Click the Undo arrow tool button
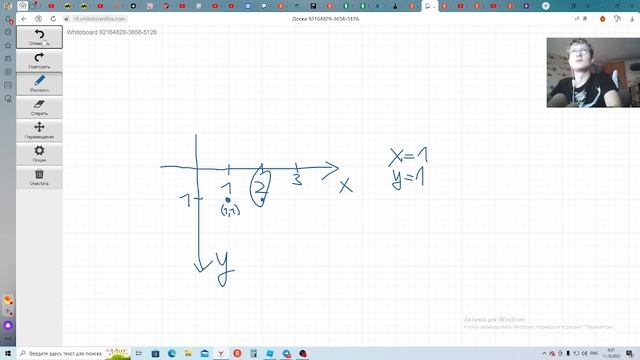640x360 pixels. (39, 37)
